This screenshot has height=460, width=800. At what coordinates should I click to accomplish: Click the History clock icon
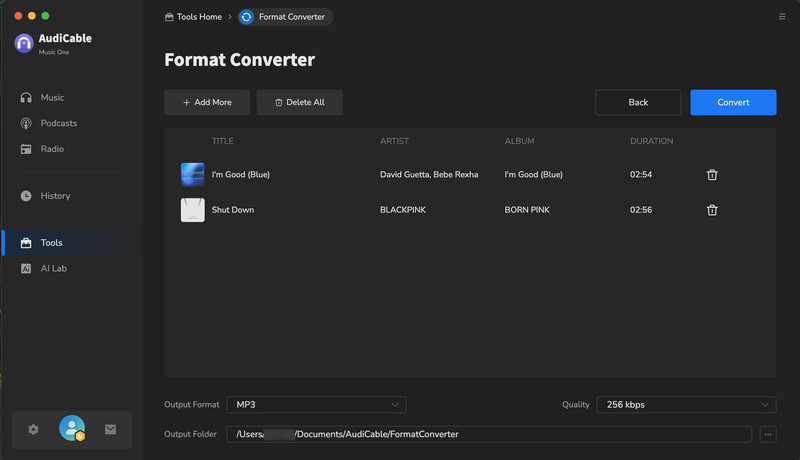click(26, 196)
